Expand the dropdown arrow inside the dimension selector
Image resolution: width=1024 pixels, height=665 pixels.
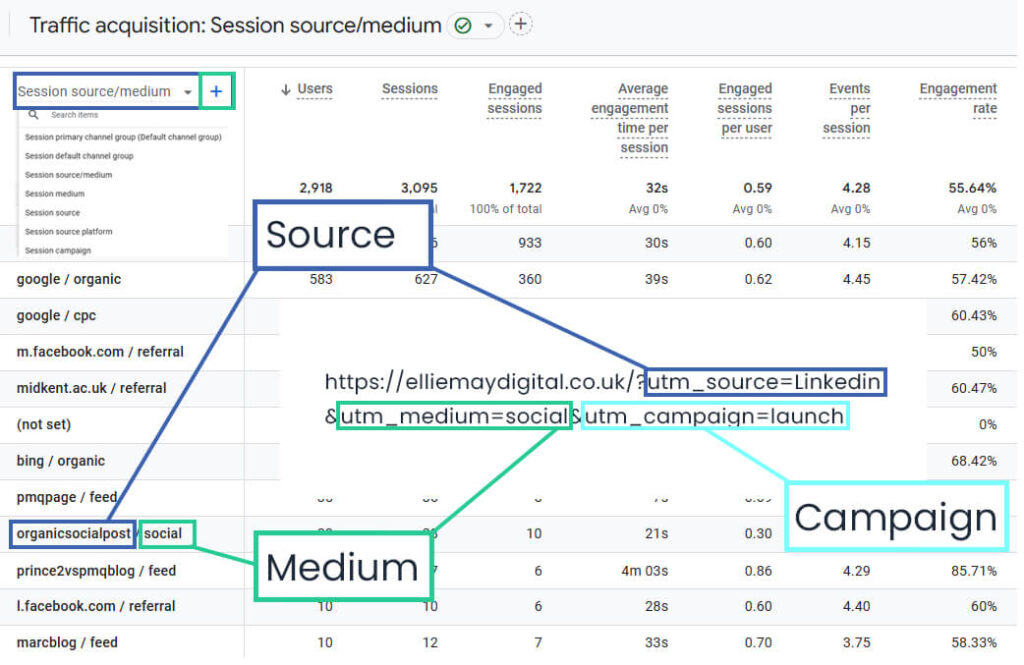click(x=187, y=91)
